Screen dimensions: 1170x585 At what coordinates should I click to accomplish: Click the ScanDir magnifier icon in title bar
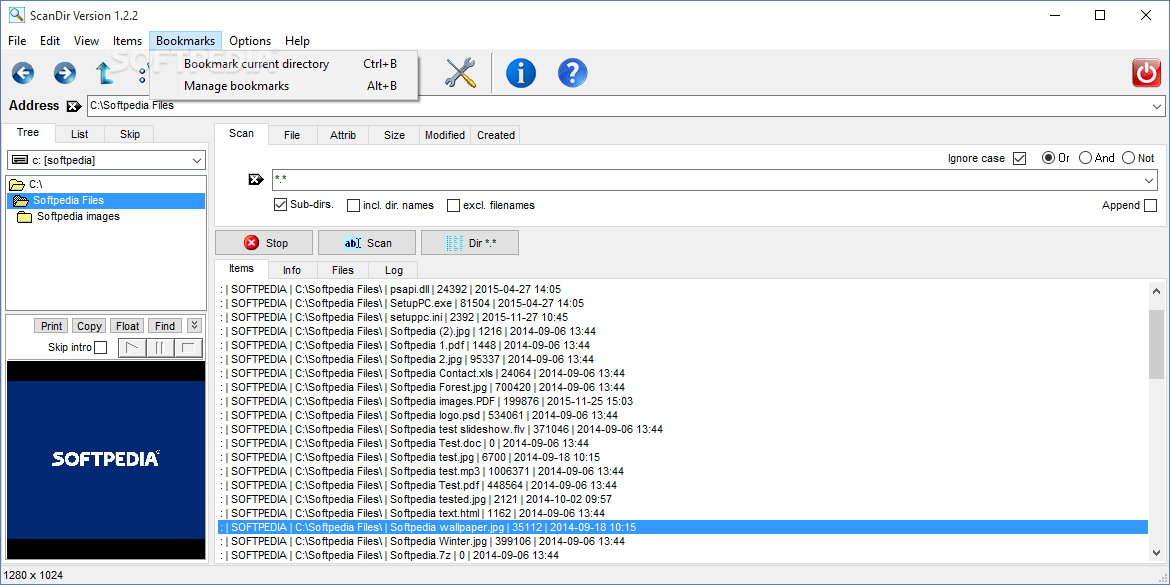[x=15, y=15]
